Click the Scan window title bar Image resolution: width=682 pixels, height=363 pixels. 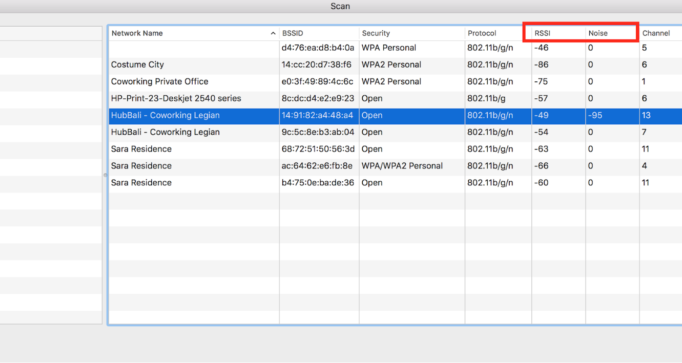tap(341, 6)
